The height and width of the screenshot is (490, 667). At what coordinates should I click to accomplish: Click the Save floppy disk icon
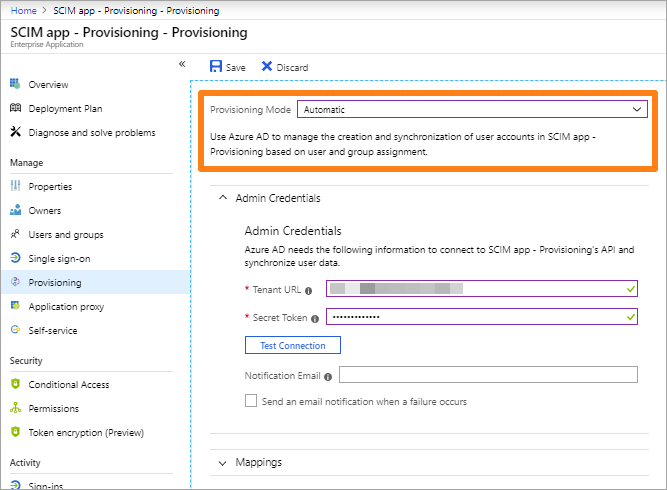click(216, 66)
